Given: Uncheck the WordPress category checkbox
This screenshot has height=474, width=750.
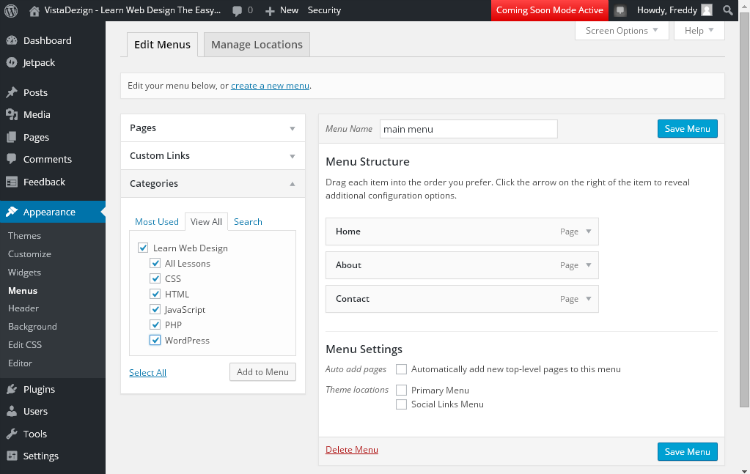Looking at the screenshot, I should pos(155,340).
